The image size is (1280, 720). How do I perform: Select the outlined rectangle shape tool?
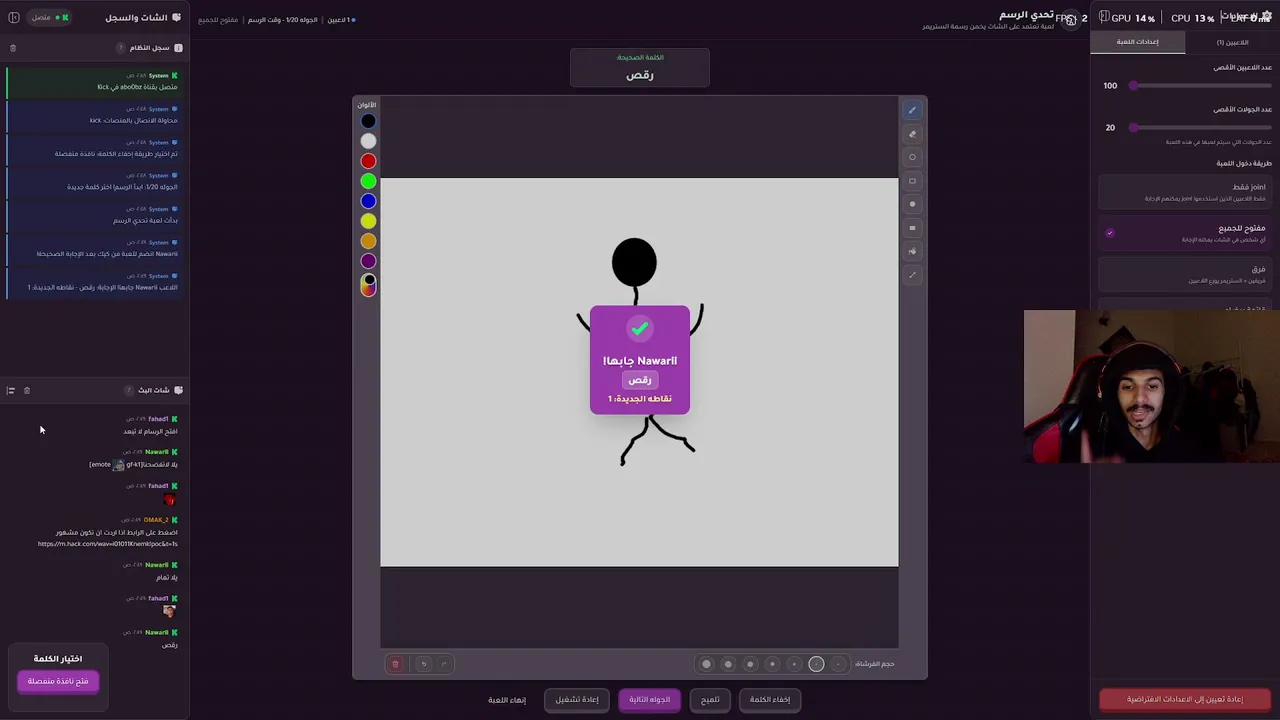pyautogui.click(x=912, y=181)
